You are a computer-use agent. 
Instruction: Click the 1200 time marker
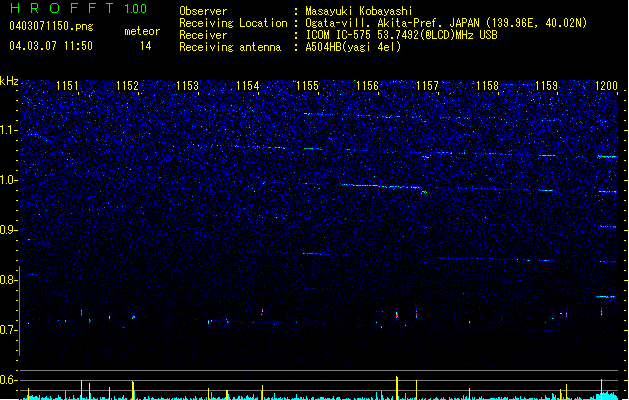(x=606, y=86)
